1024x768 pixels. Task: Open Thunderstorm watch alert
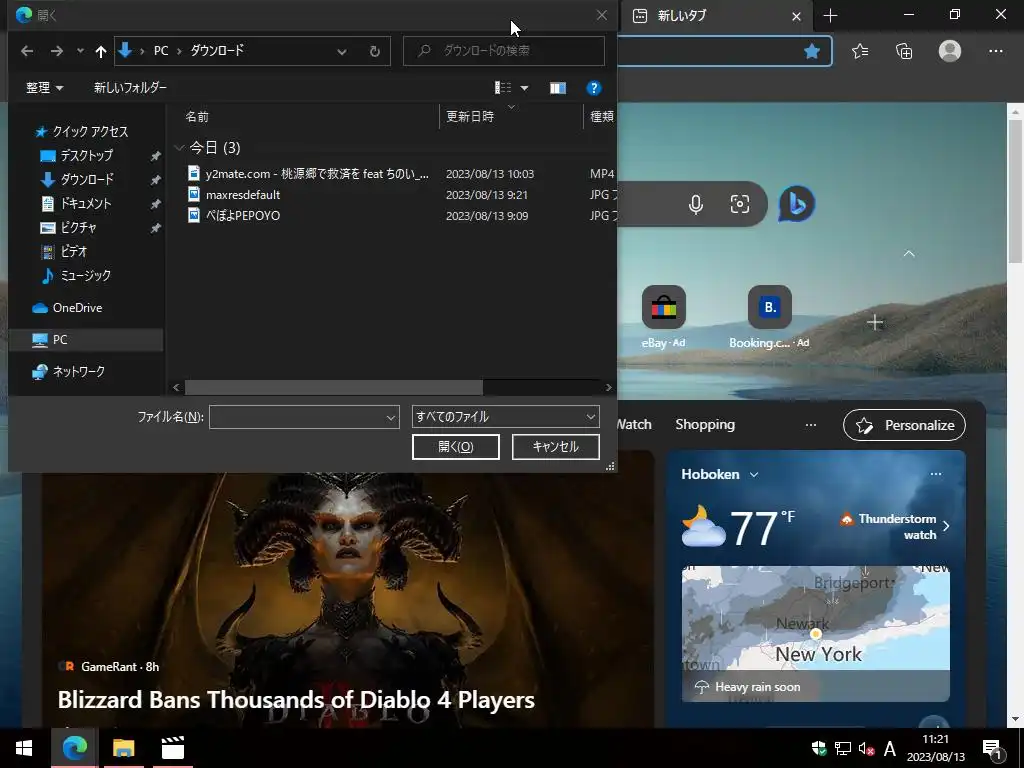893,526
